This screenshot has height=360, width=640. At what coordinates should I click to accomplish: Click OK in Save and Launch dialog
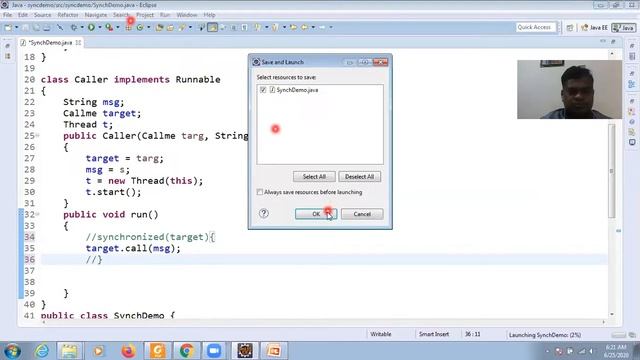[x=316, y=214]
